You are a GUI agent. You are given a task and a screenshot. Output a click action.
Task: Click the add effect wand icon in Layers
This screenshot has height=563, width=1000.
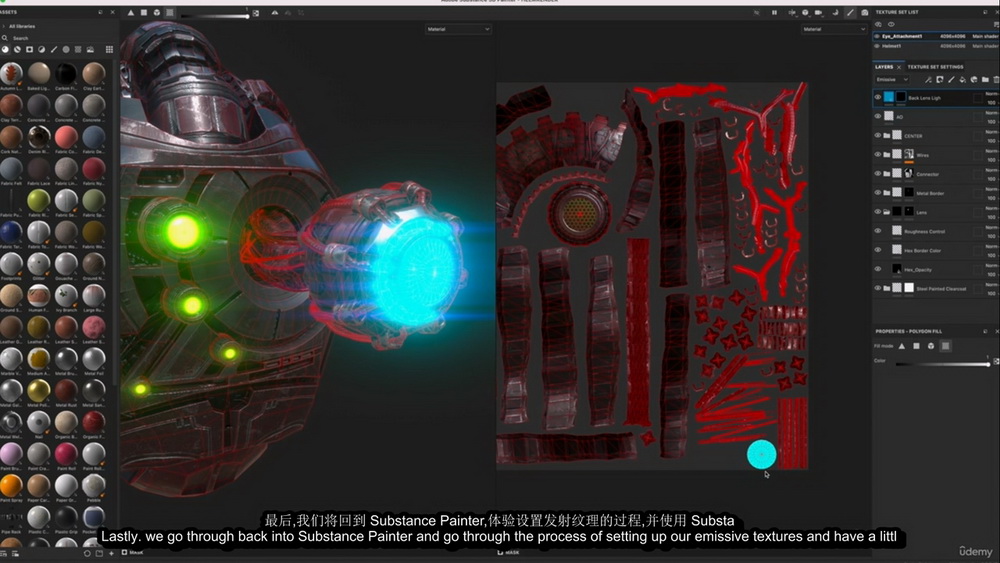[x=928, y=80]
